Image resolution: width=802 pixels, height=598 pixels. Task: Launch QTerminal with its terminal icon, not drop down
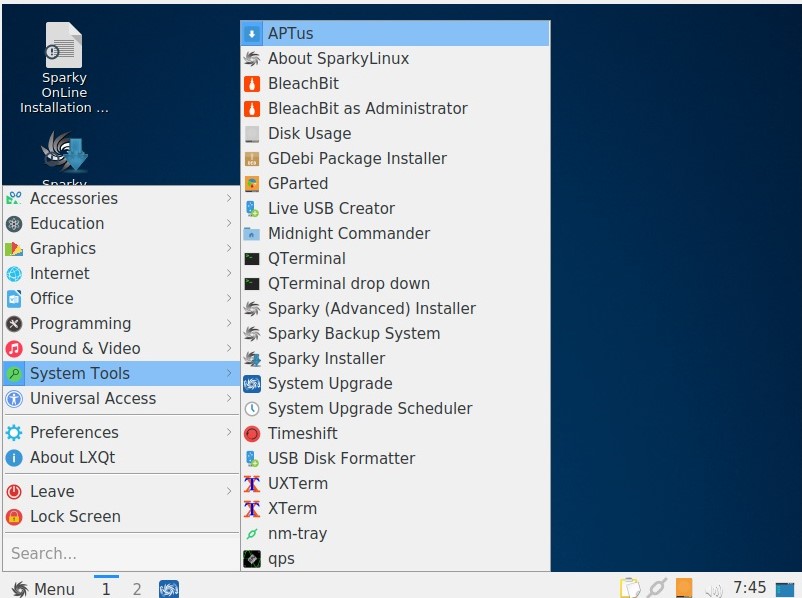tap(252, 259)
